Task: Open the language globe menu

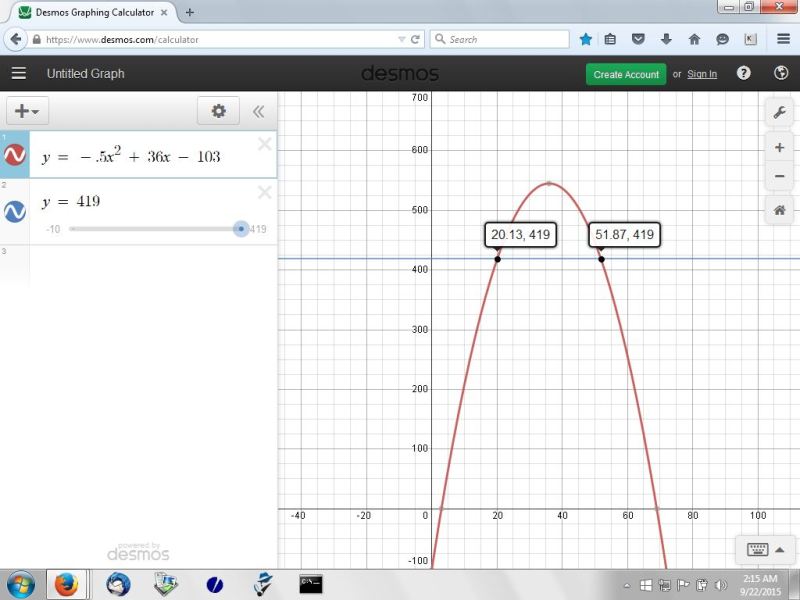Action: [781, 73]
